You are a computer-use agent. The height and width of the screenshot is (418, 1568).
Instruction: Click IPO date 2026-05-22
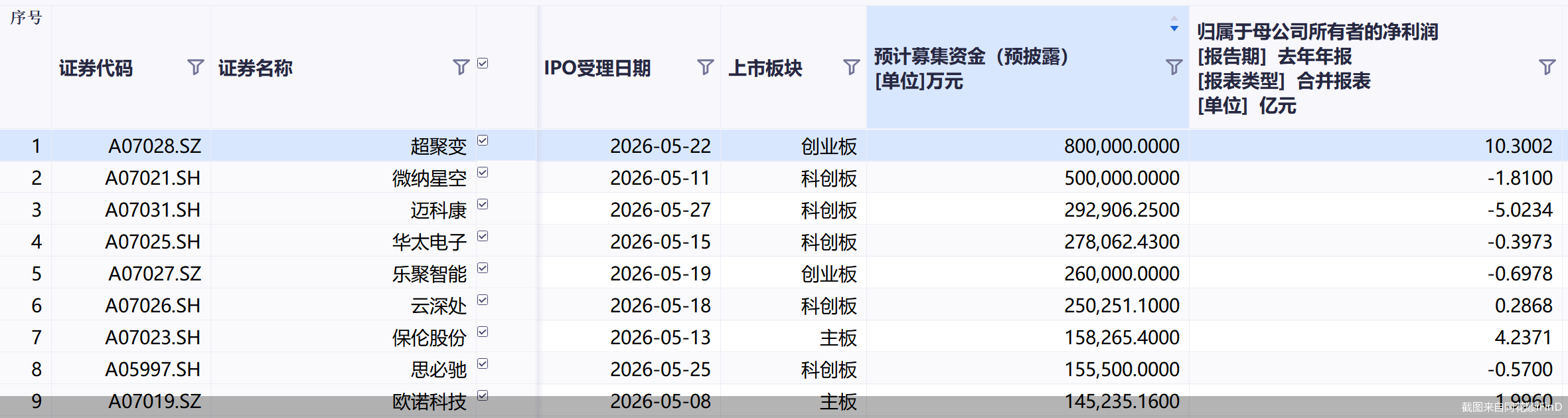click(x=661, y=146)
